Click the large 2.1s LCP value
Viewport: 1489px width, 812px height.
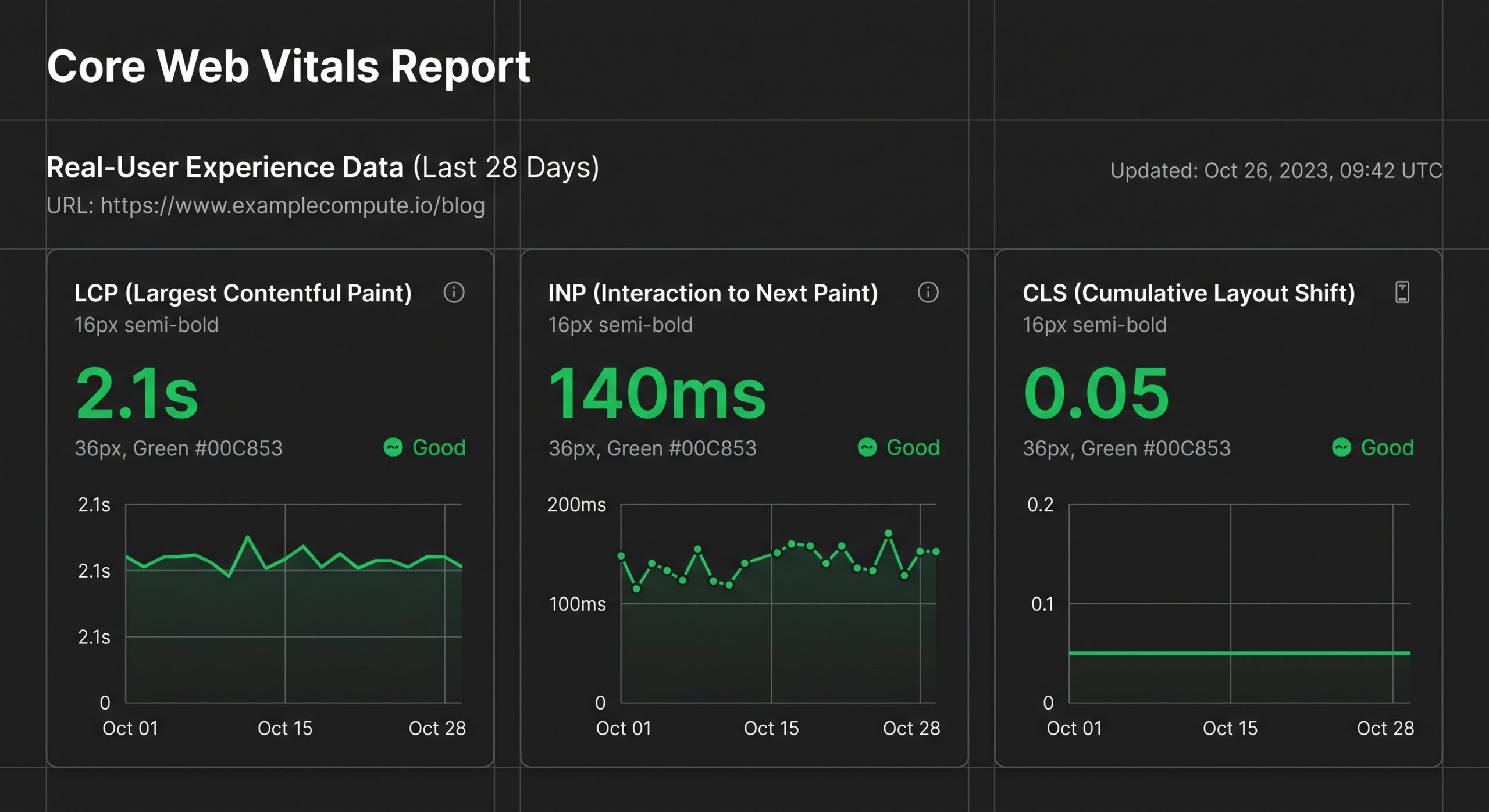pos(137,393)
